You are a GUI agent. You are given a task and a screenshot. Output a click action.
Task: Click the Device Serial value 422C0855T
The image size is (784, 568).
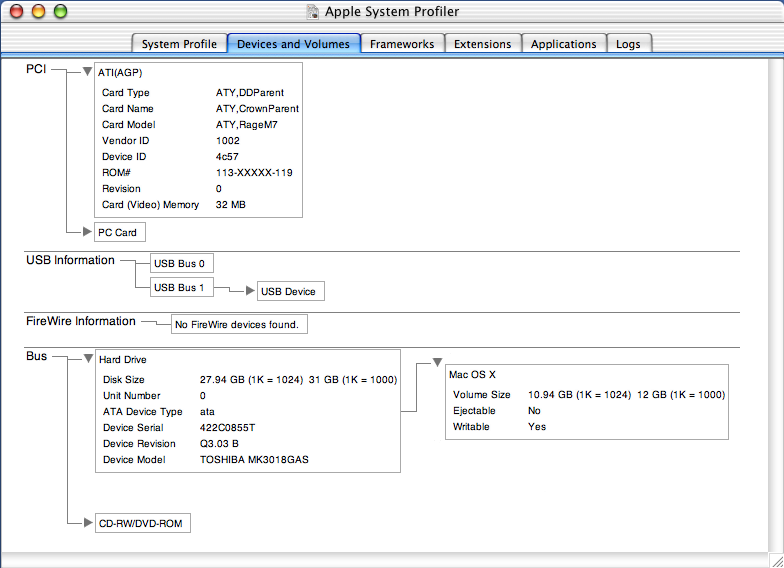[x=228, y=428]
